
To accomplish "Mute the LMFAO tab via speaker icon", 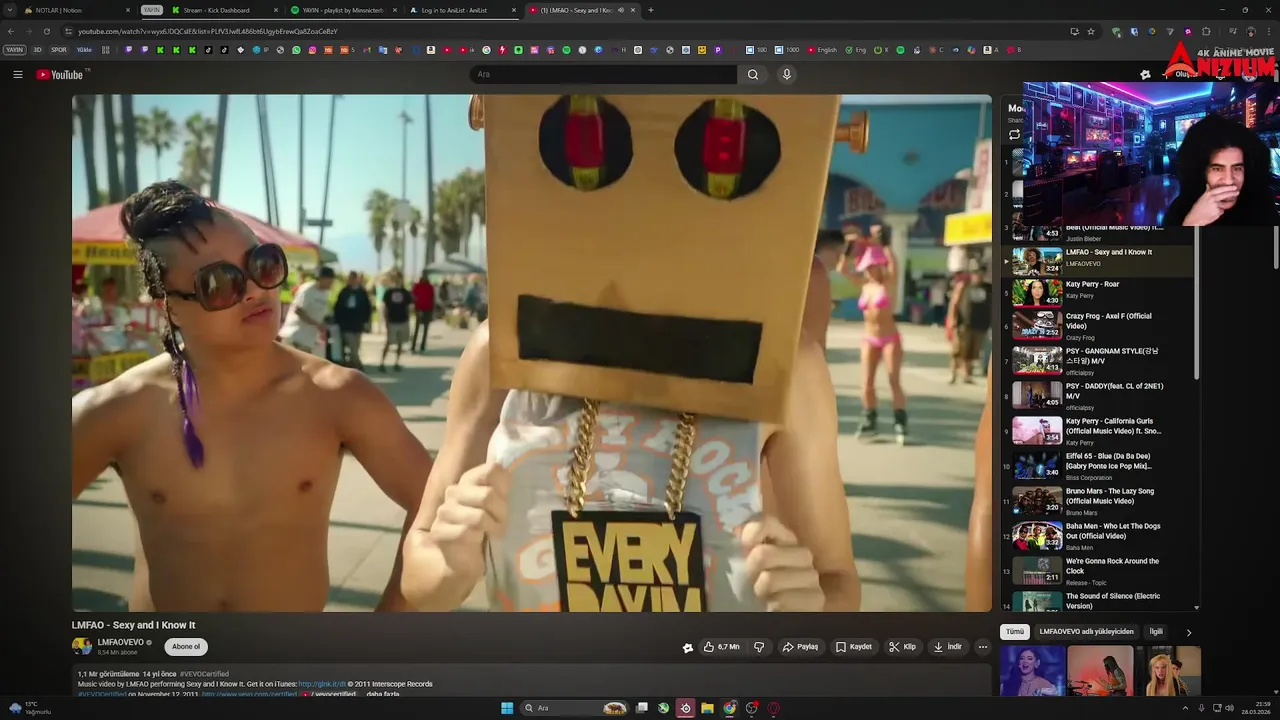I will click(620, 10).
